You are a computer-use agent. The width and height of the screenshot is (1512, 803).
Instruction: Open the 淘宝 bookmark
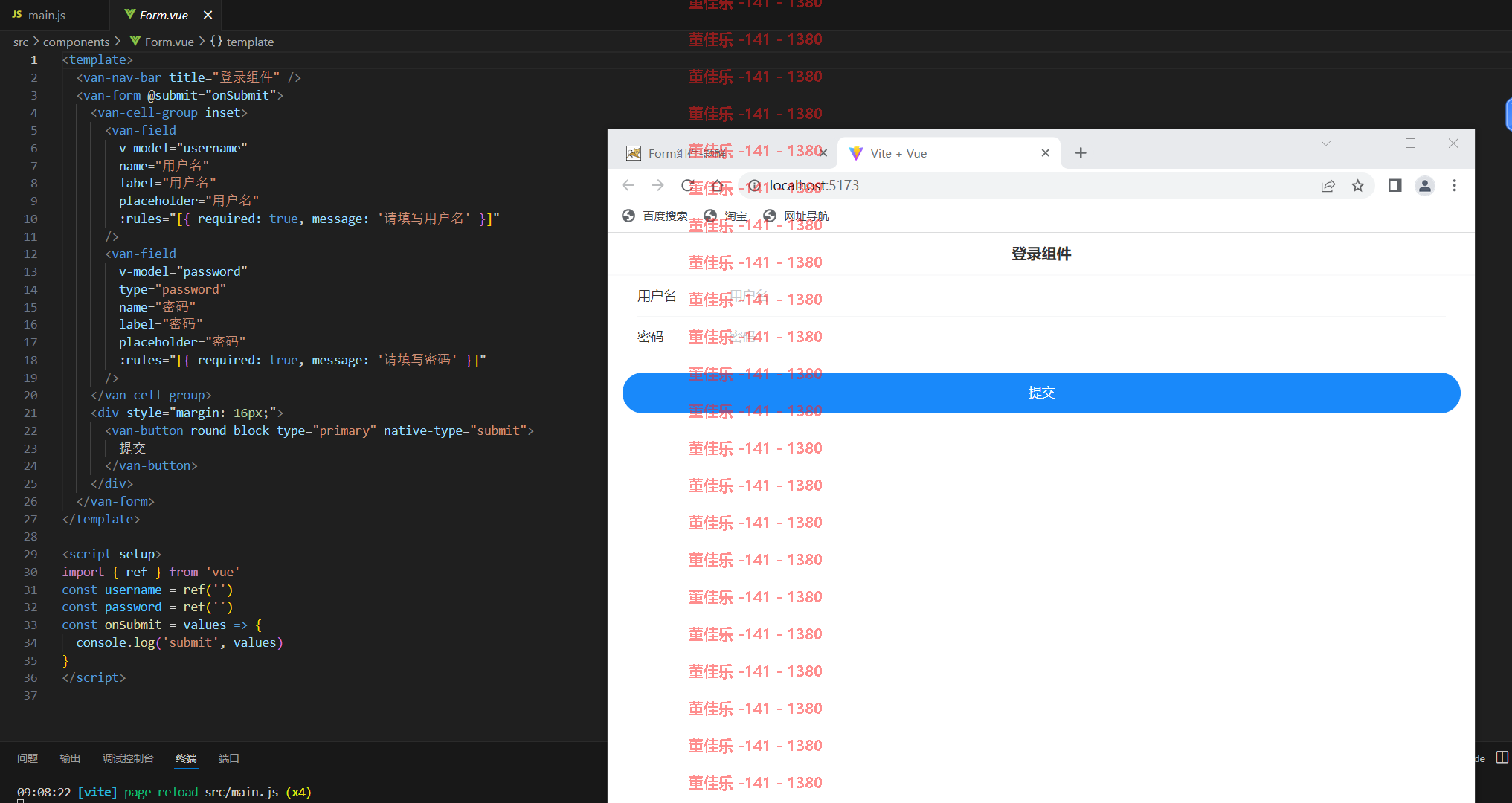(x=726, y=216)
